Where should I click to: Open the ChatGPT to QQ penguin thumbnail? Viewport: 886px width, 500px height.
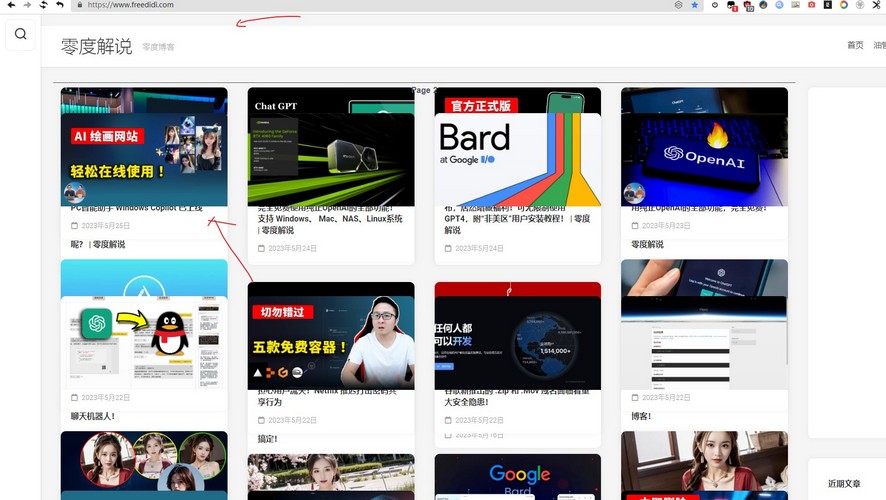(x=144, y=342)
